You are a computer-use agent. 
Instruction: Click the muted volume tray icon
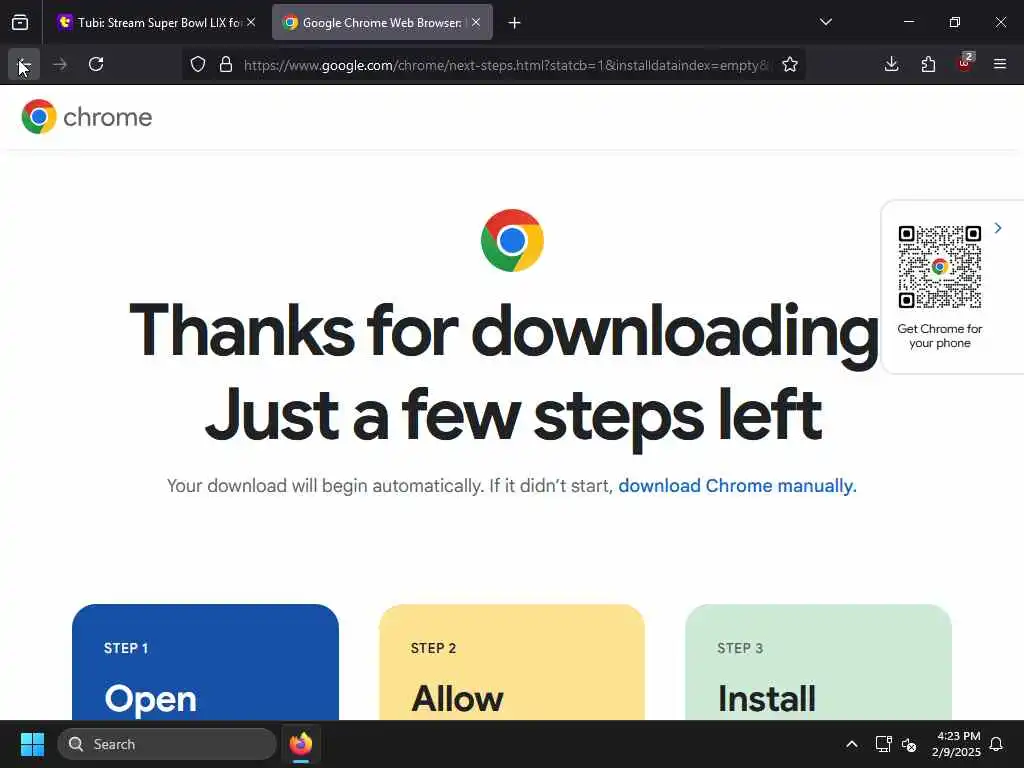tap(909, 744)
